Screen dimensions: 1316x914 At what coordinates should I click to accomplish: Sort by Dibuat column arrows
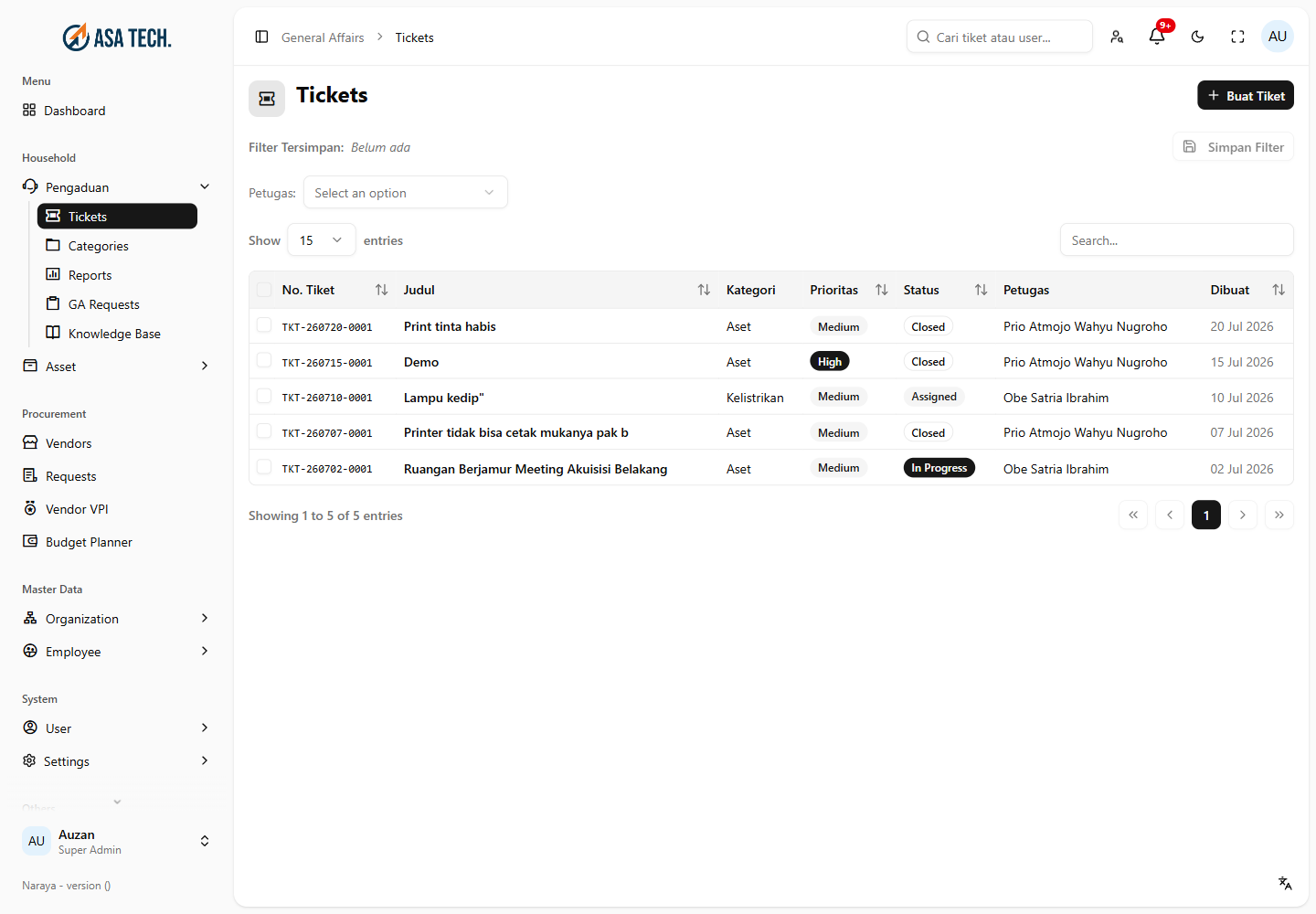1279,290
